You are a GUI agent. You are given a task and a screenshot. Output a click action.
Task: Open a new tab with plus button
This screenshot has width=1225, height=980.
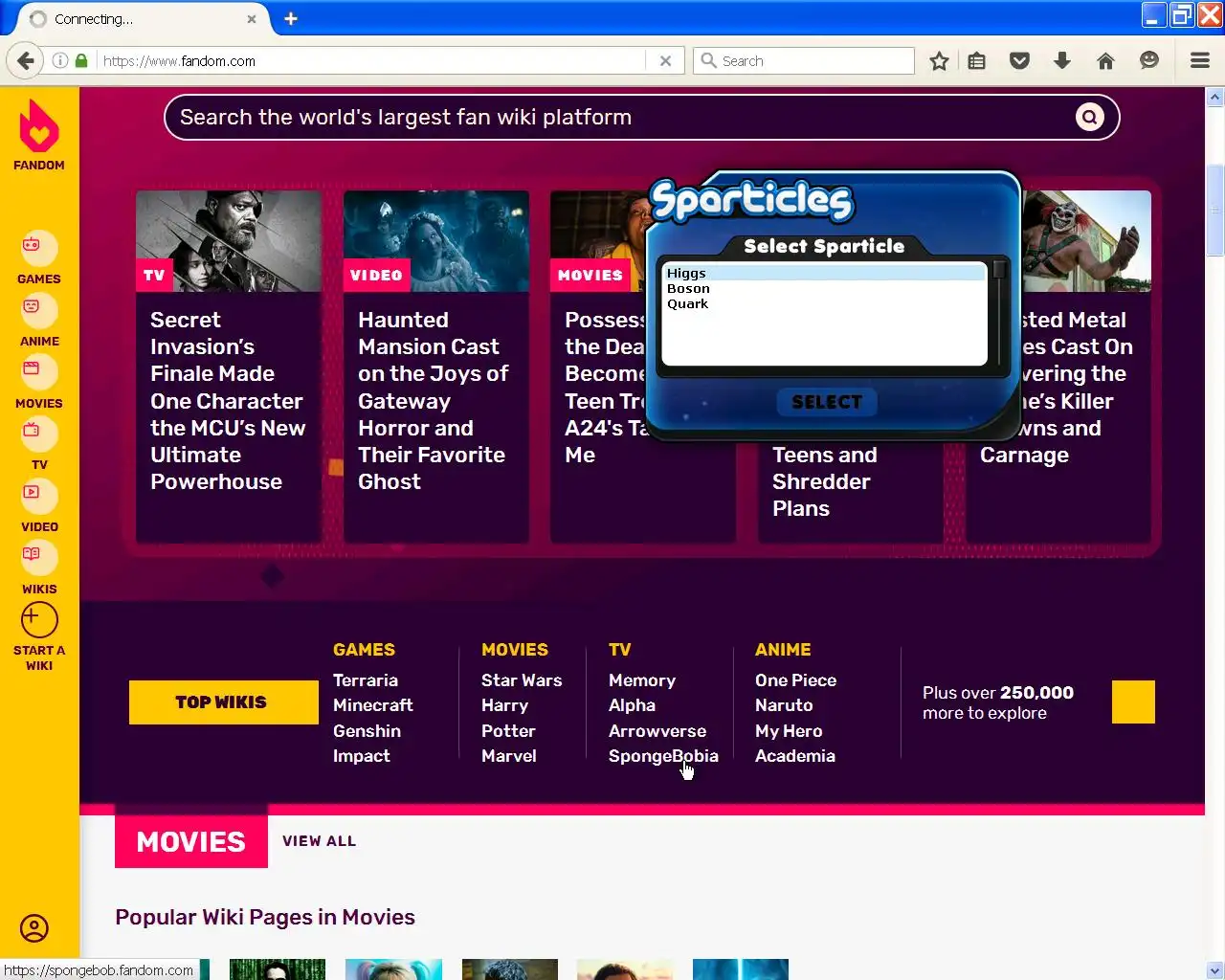pos(291,18)
